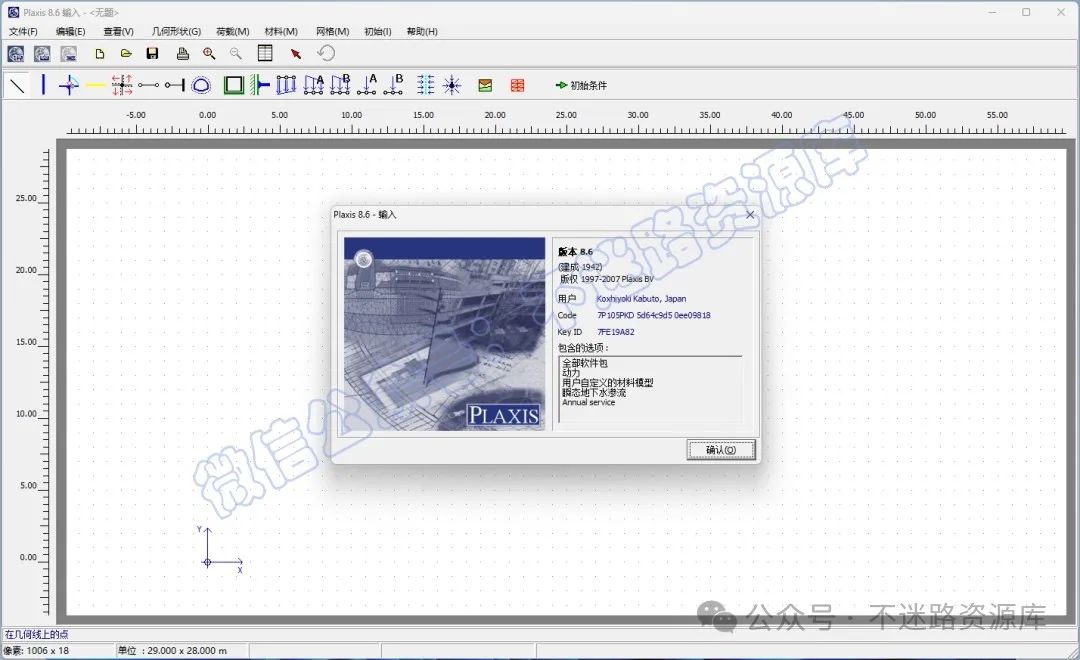Minimize the Plaxis input window

coord(993,12)
